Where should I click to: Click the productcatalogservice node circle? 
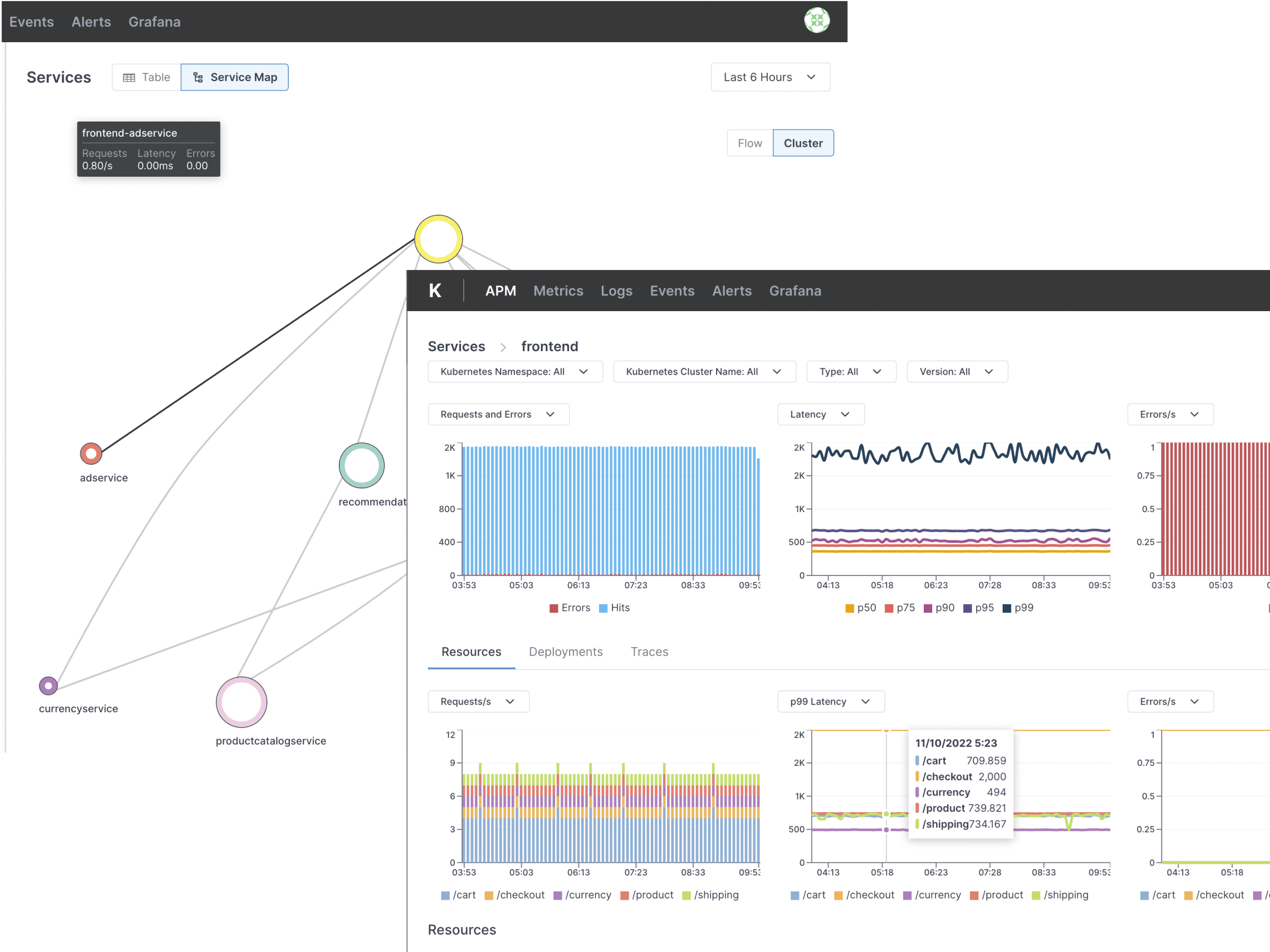point(241,702)
